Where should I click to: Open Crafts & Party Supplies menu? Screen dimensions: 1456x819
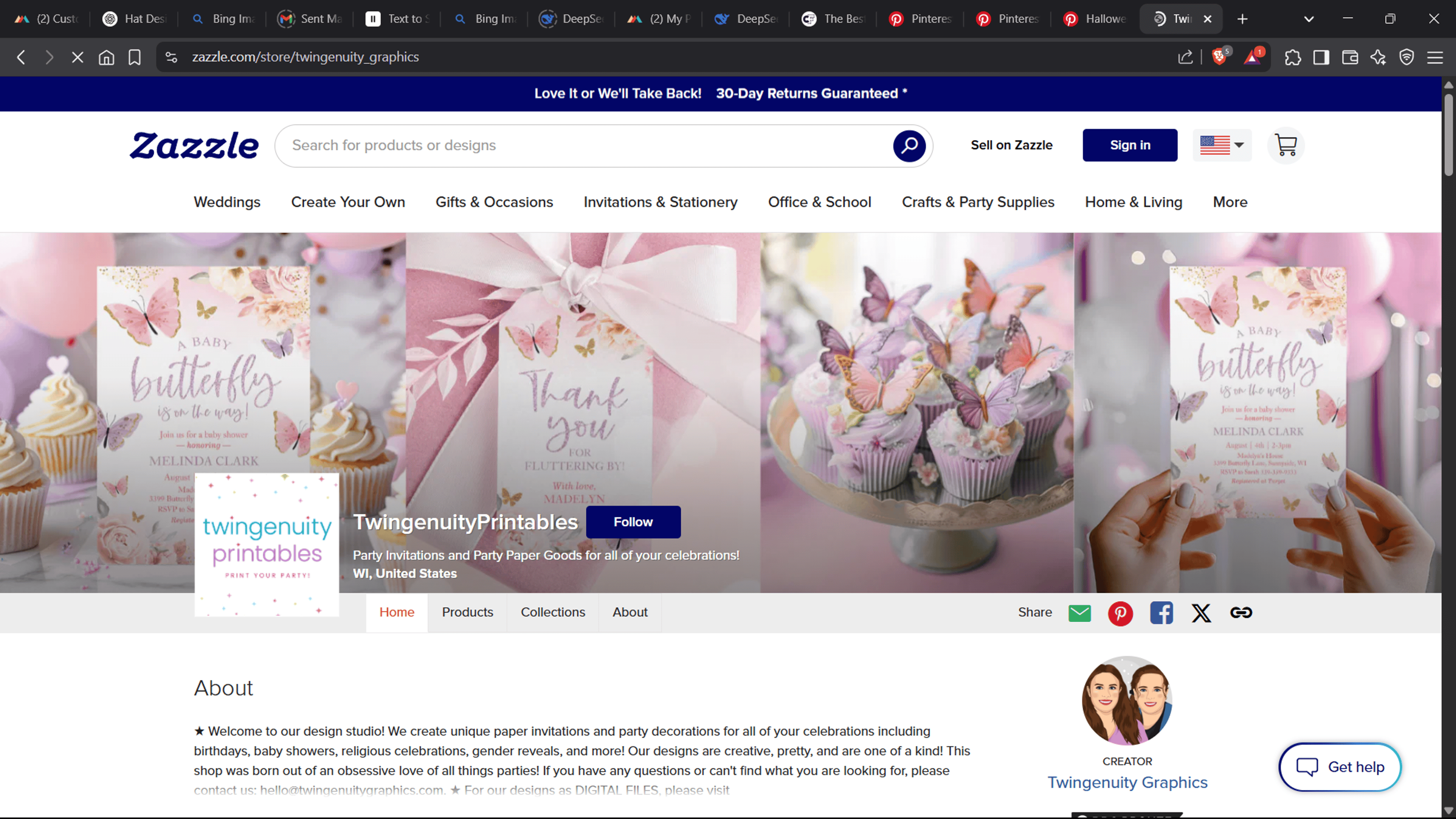[978, 202]
